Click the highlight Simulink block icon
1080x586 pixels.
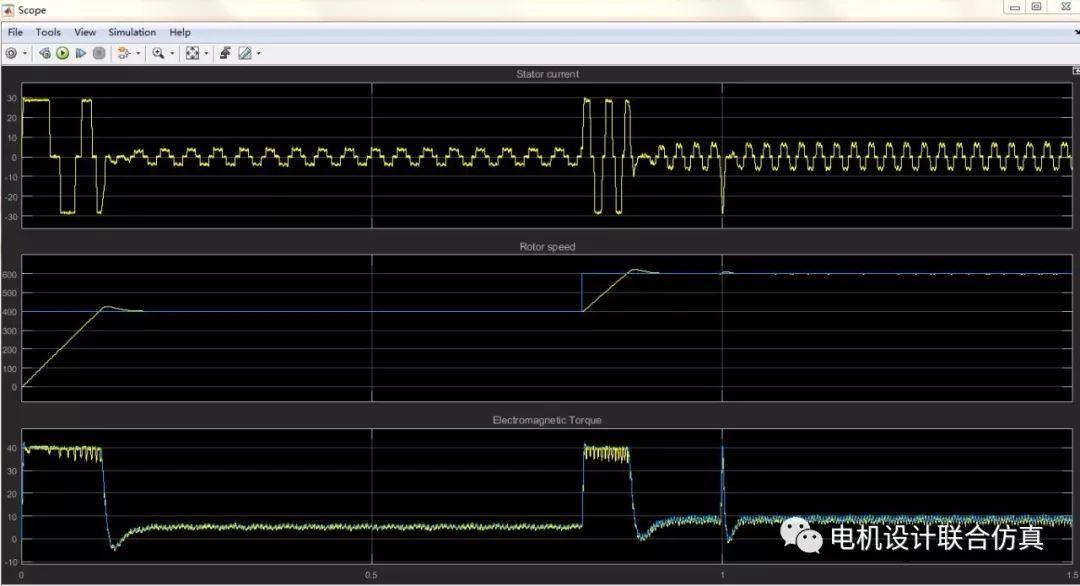click(123, 53)
